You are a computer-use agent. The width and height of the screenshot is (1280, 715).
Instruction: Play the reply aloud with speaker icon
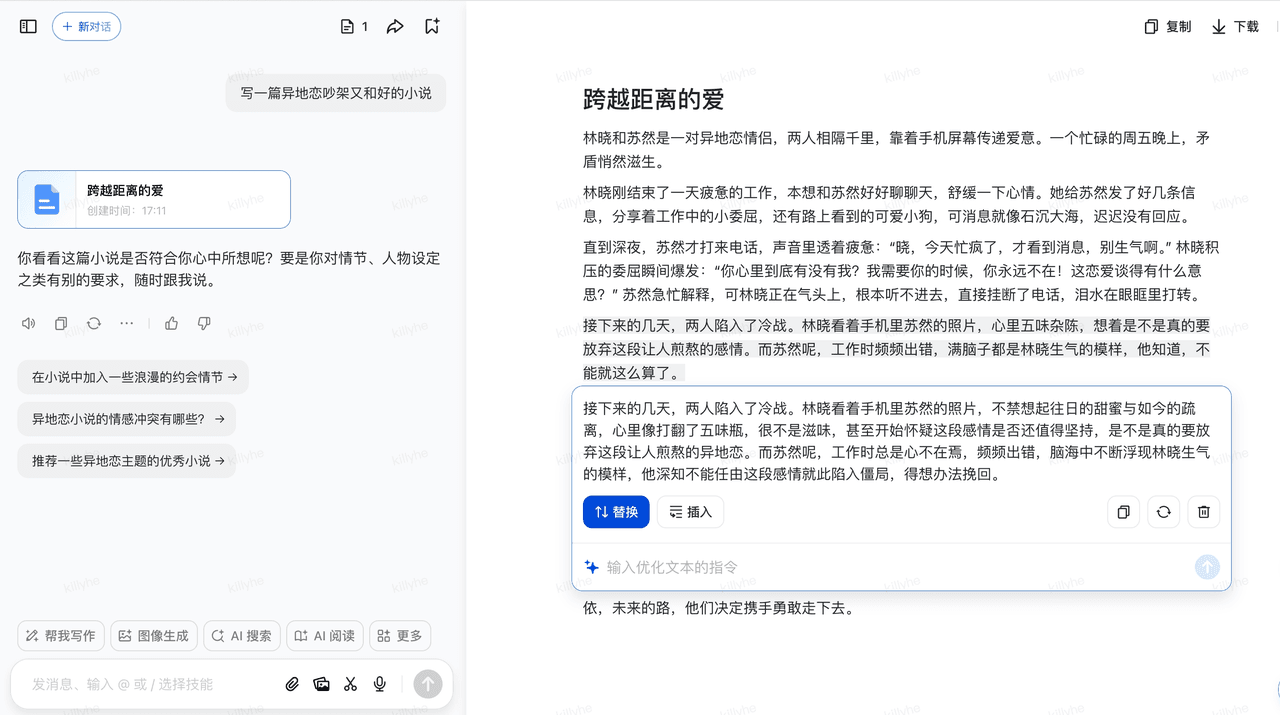click(28, 323)
